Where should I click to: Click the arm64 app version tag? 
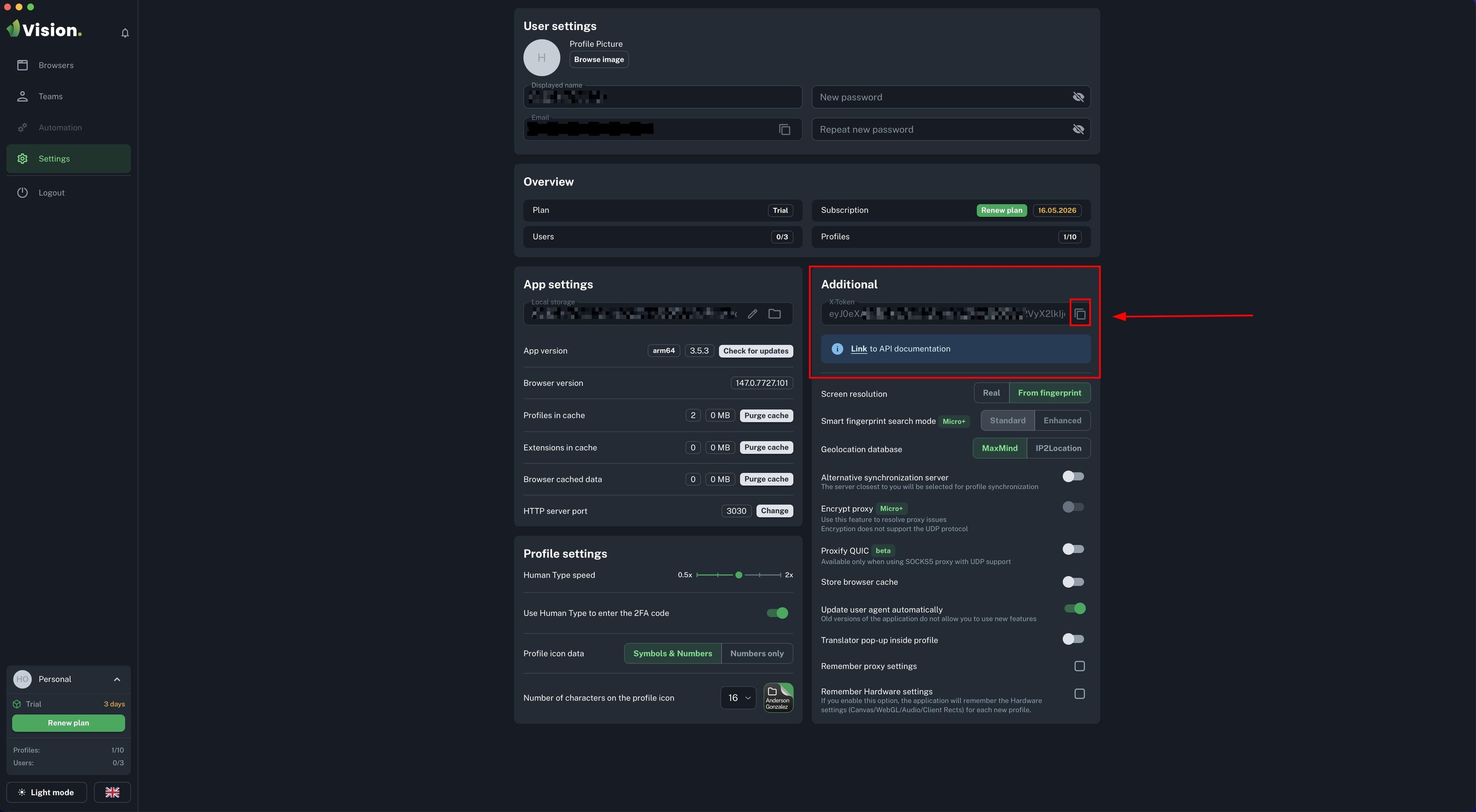click(x=663, y=351)
